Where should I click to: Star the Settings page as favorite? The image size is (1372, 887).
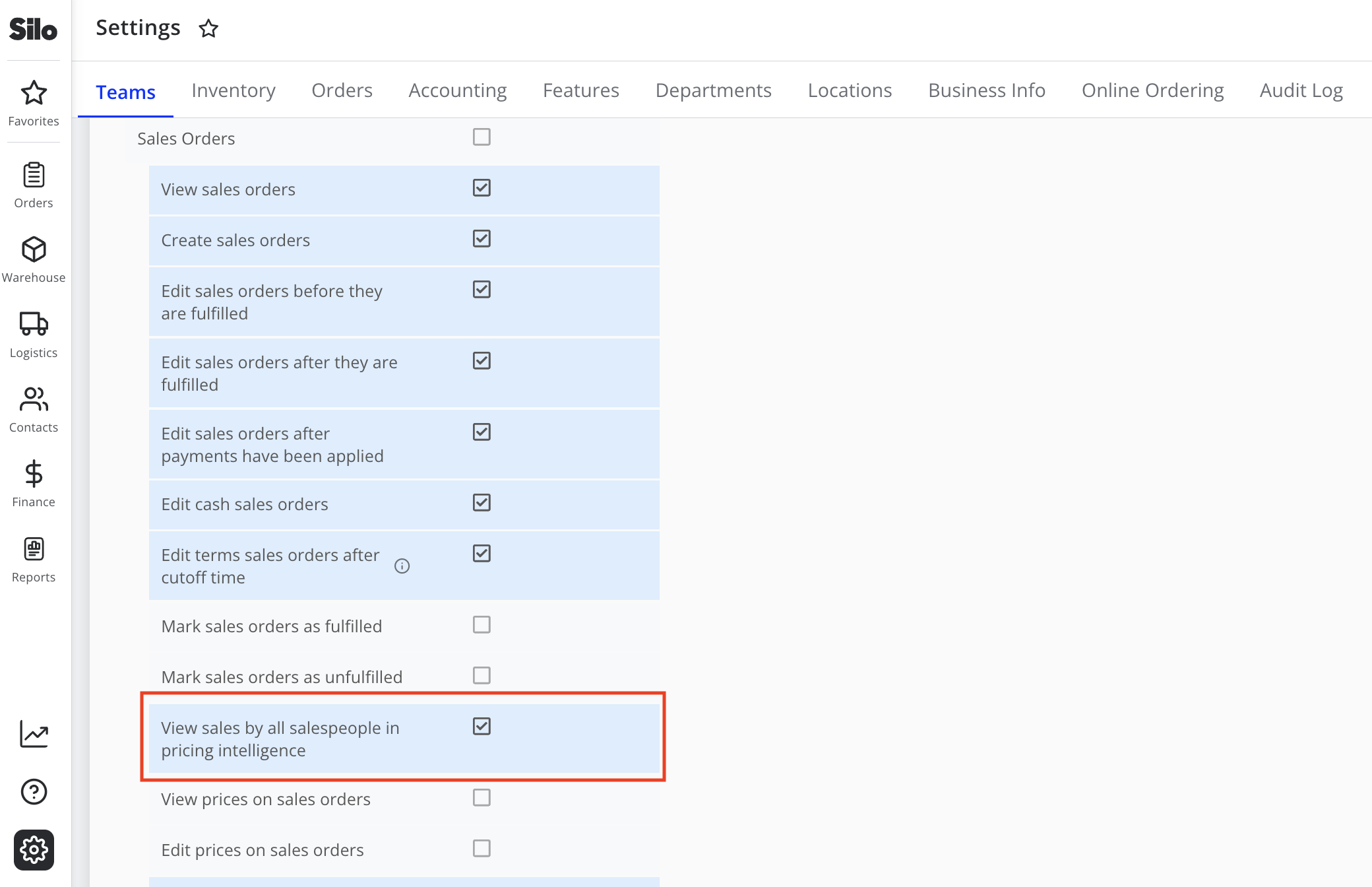(208, 28)
